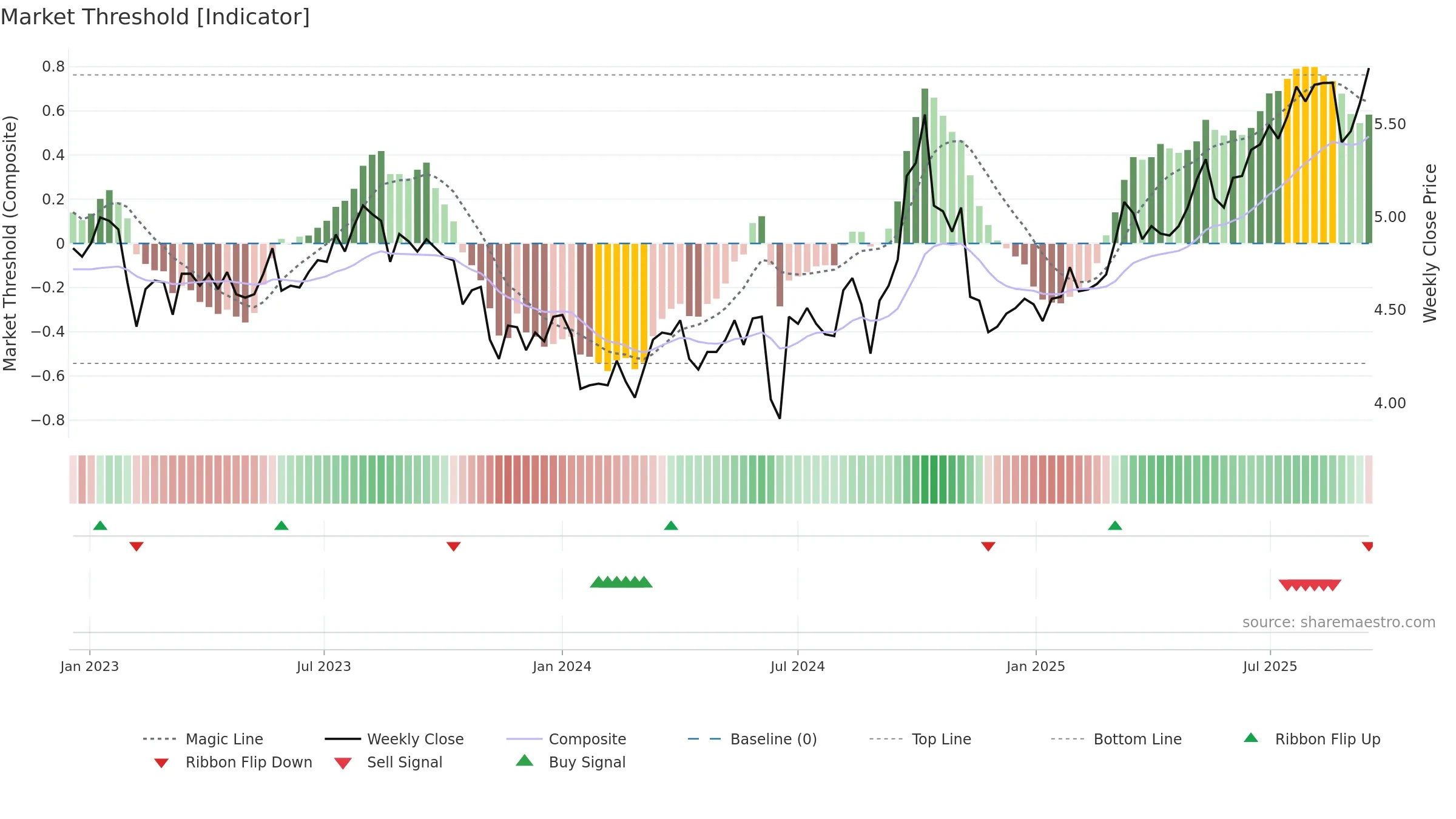Toggle the Weekly Close legend entry
The height and width of the screenshot is (819, 1456).
(x=394, y=739)
